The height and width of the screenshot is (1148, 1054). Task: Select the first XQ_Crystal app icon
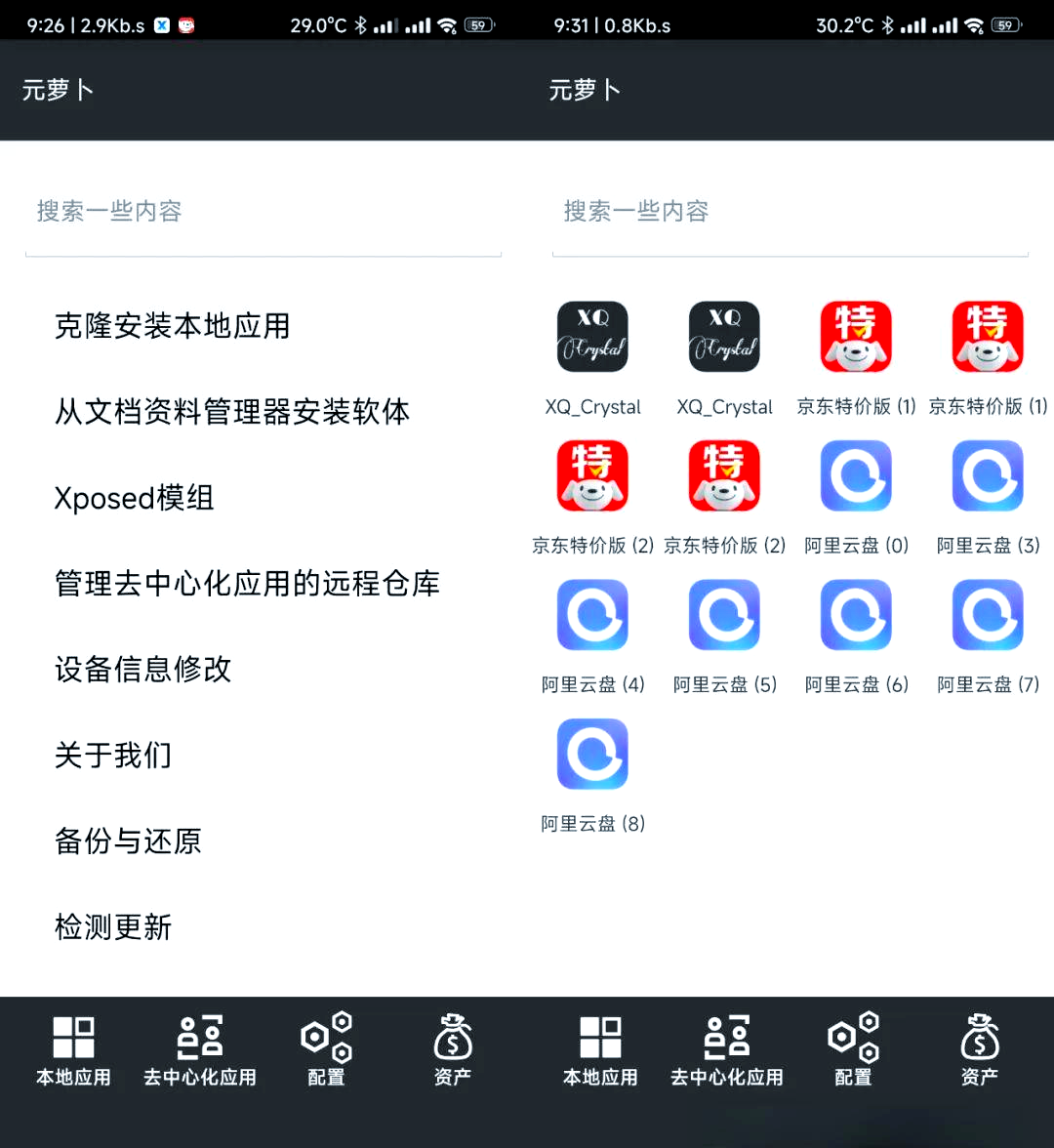coord(592,336)
